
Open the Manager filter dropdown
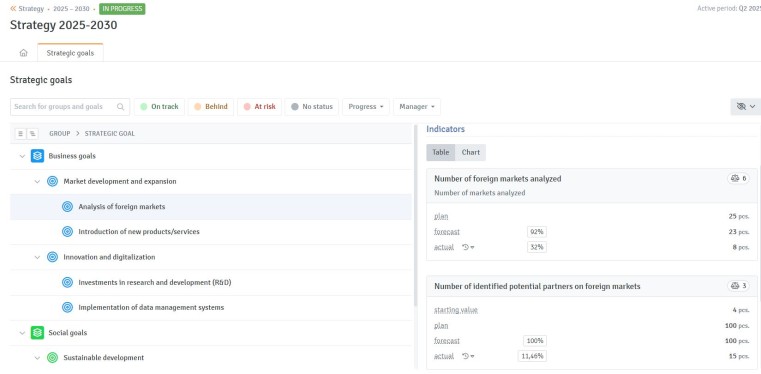tap(417, 107)
